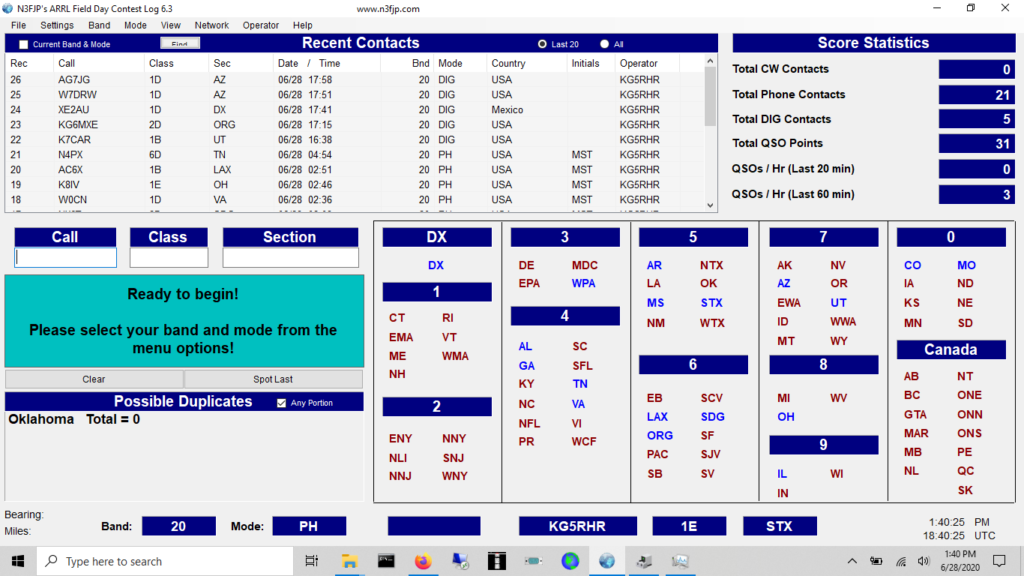Image resolution: width=1024 pixels, height=576 pixels.
Task: Click the Clear button
Action: [x=94, y=379]
